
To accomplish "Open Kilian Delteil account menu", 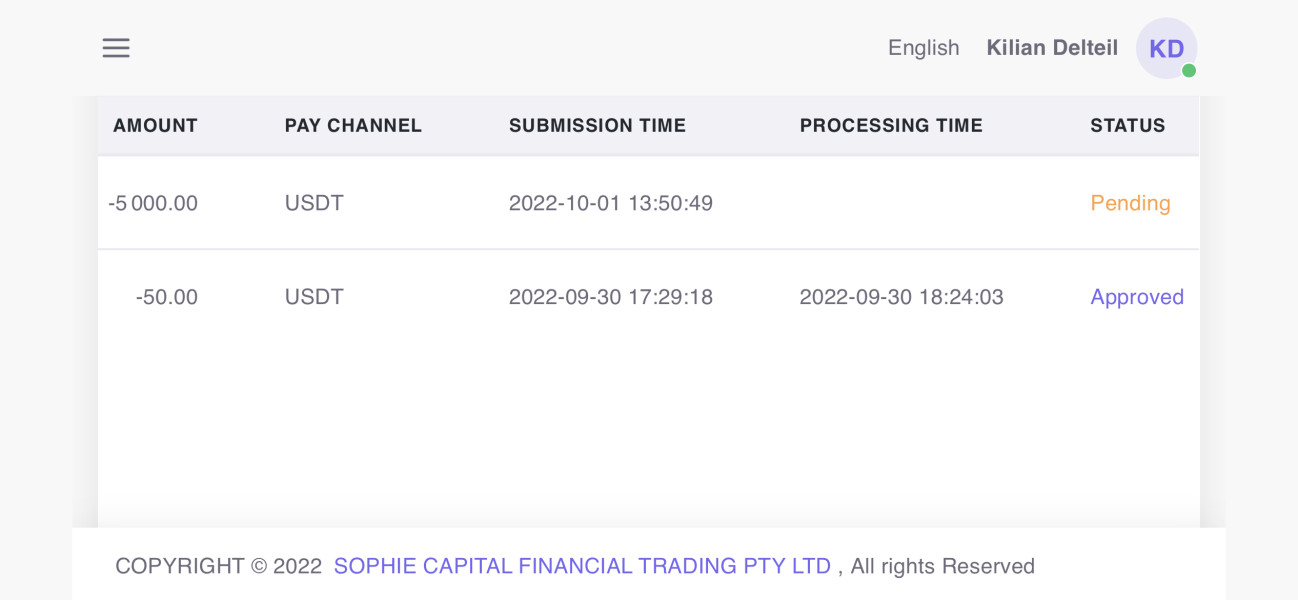I will [x=1052, y=48].
